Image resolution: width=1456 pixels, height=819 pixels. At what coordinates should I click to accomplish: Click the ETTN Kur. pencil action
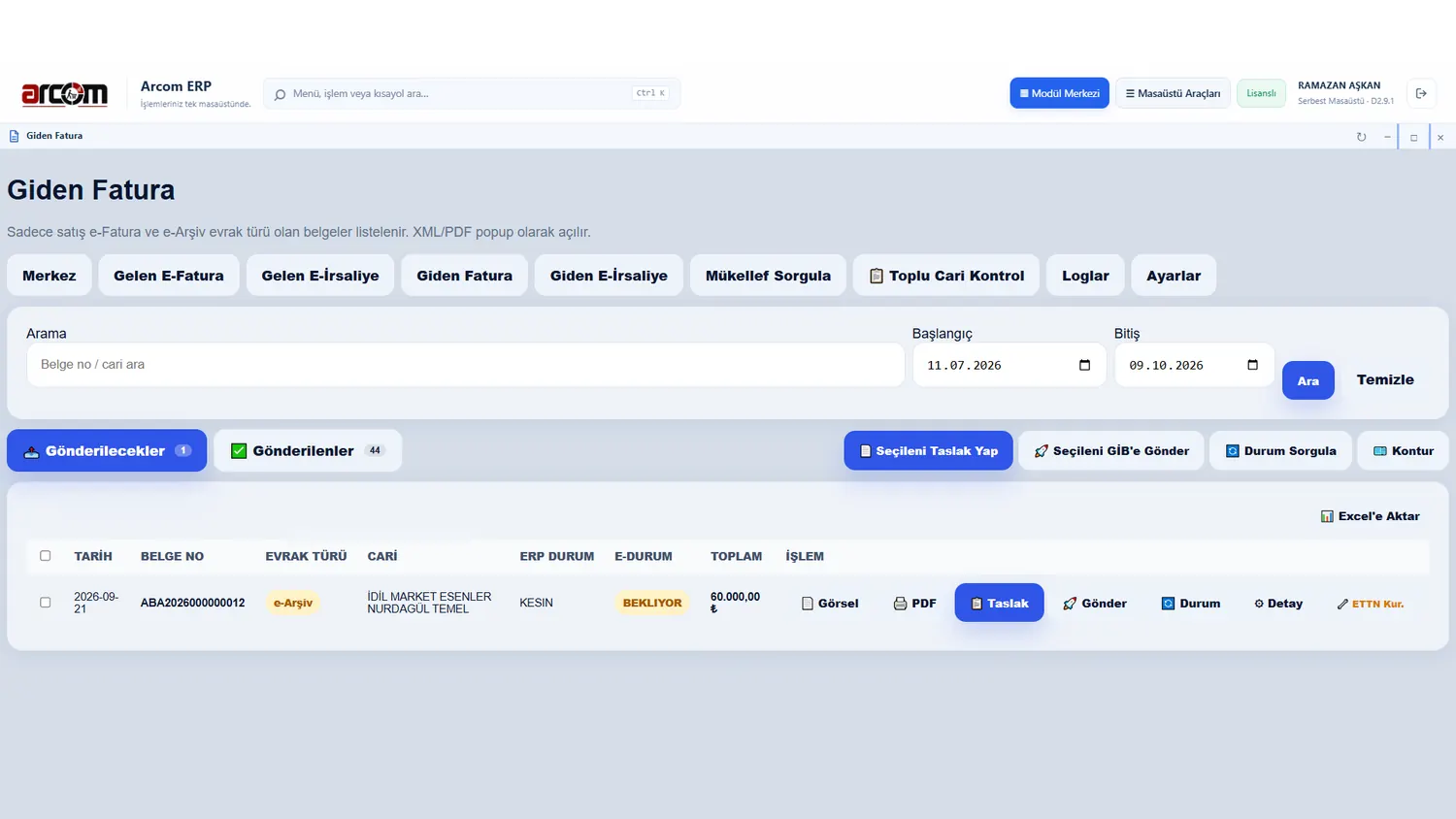(x=1370, y=604)
